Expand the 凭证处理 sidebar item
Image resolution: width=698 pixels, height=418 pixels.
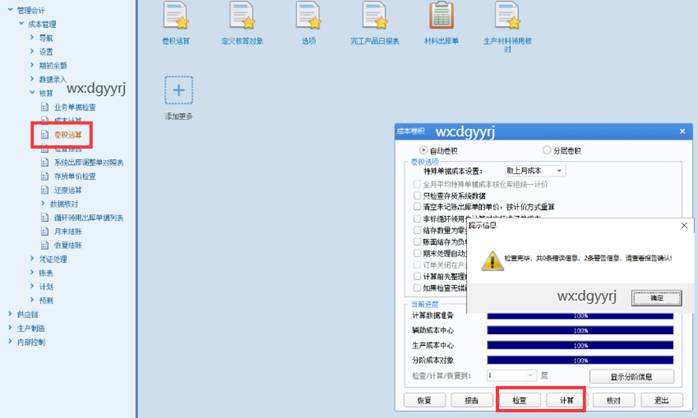coord(33,258)
